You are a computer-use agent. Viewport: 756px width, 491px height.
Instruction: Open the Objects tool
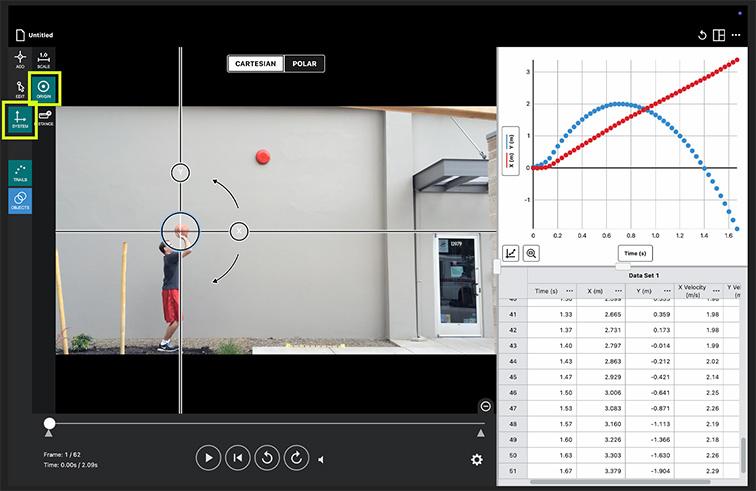click(20, 200)
